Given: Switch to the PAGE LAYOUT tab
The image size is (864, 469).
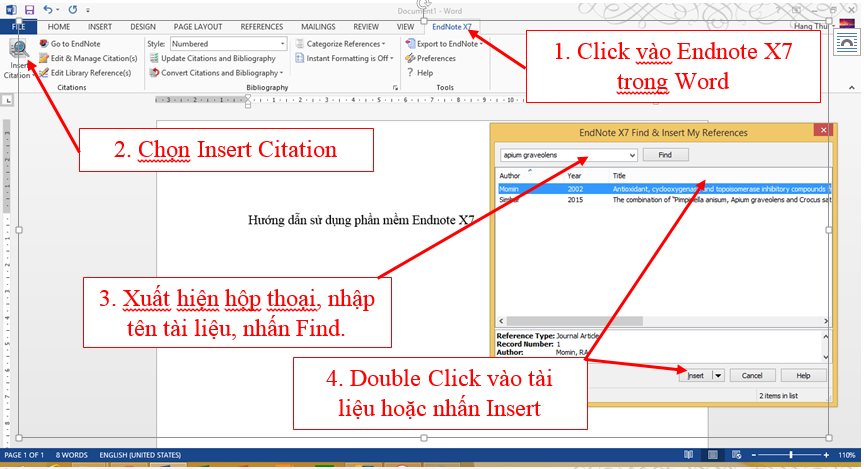Looking at the screenshot, I should 198,26.
